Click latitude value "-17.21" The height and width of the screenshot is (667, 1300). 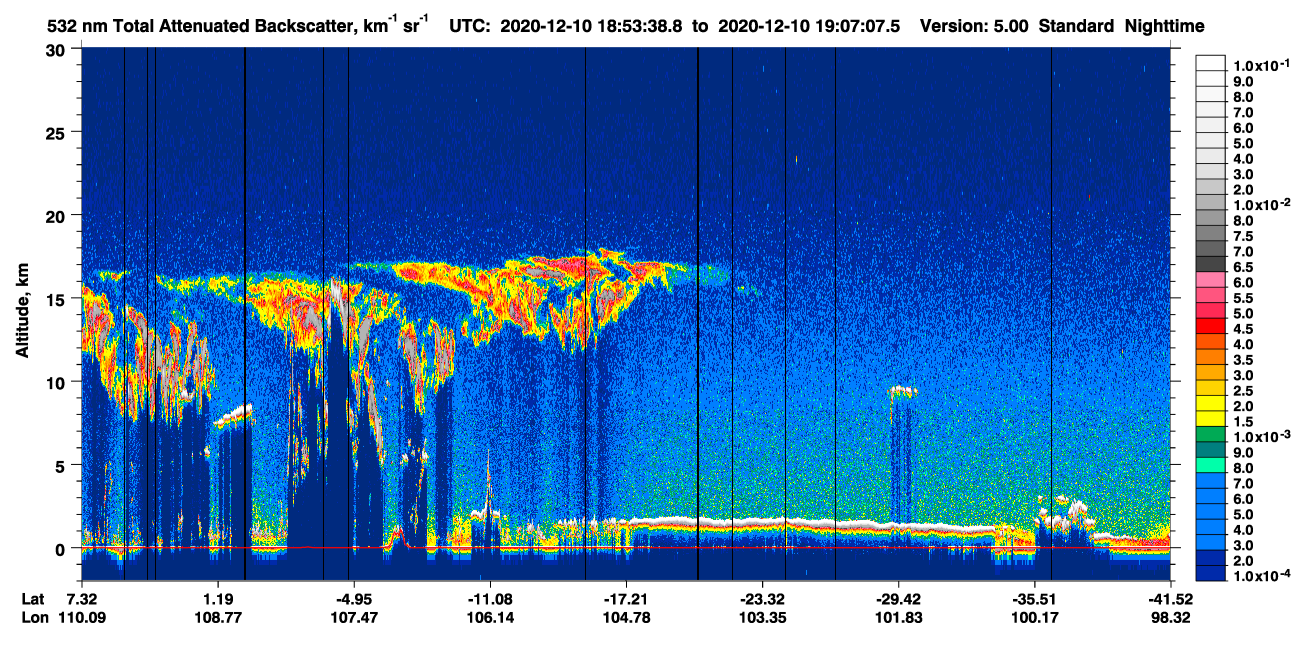tap(625, 599)
